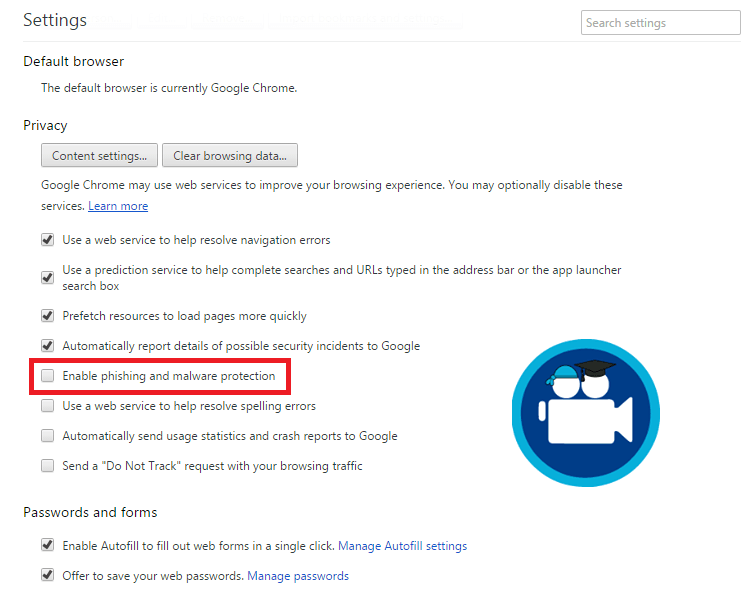Enable the Do Not Track request checkbox

[47, 466]
